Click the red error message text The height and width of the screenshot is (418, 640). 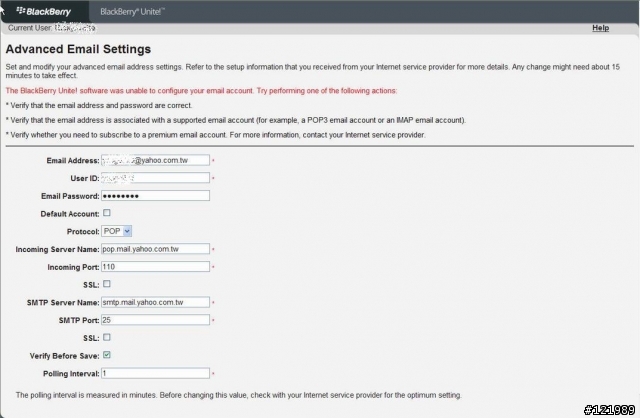point(201,91)
